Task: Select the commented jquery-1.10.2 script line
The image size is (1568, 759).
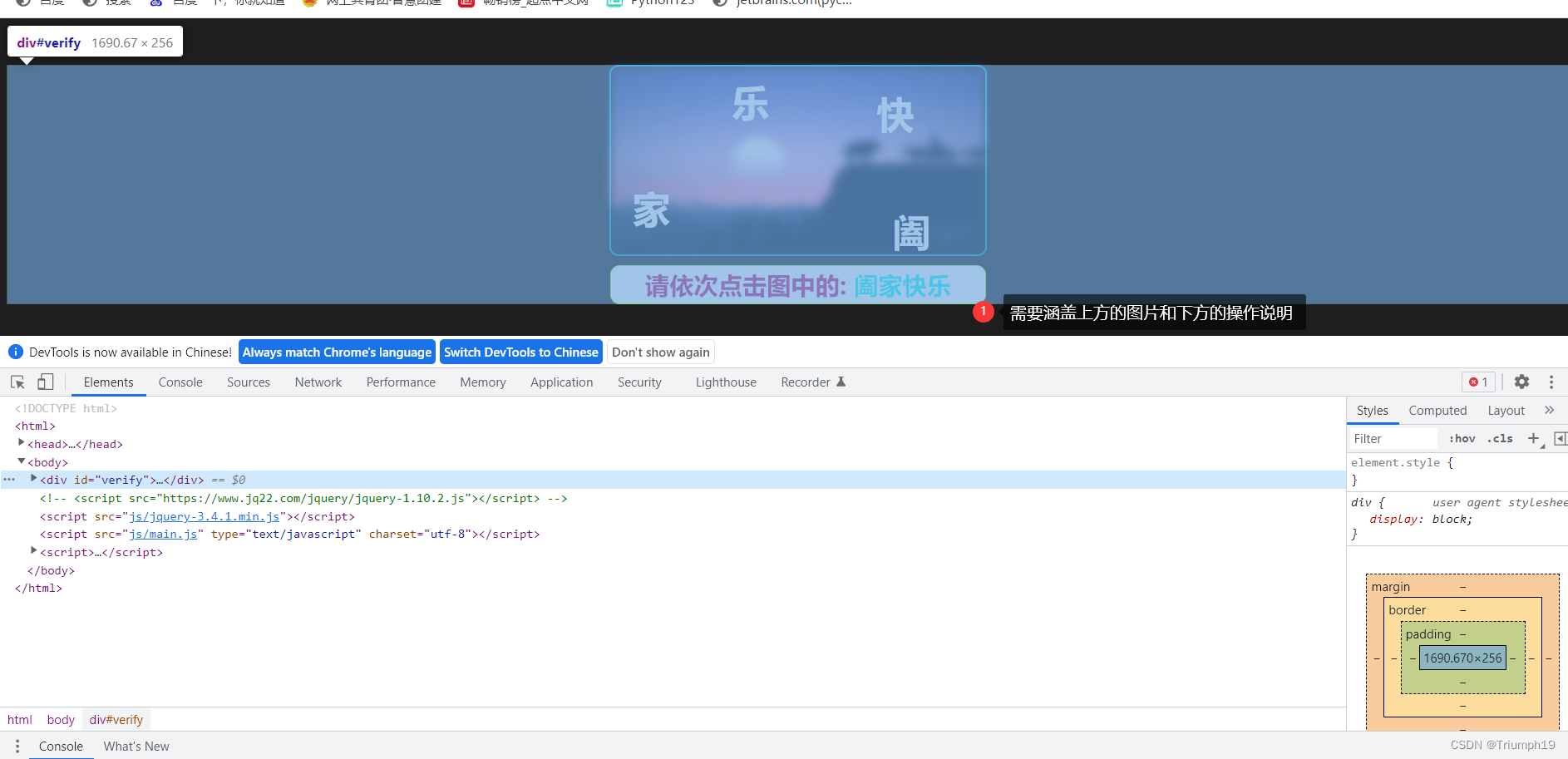Action: (303, 498)
